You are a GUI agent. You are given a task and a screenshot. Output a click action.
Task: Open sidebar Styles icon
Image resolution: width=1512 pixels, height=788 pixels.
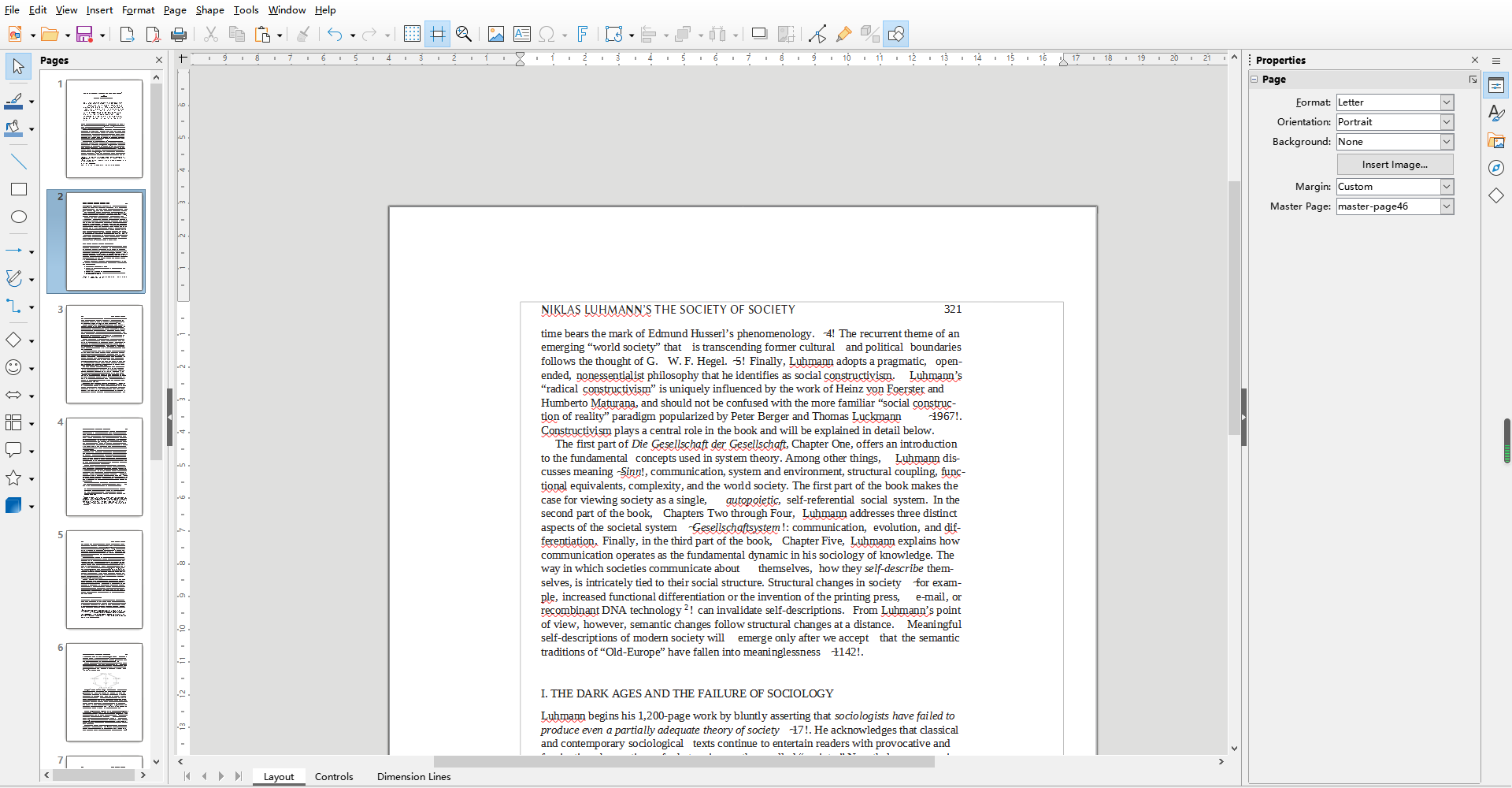tap(1496, 113)
